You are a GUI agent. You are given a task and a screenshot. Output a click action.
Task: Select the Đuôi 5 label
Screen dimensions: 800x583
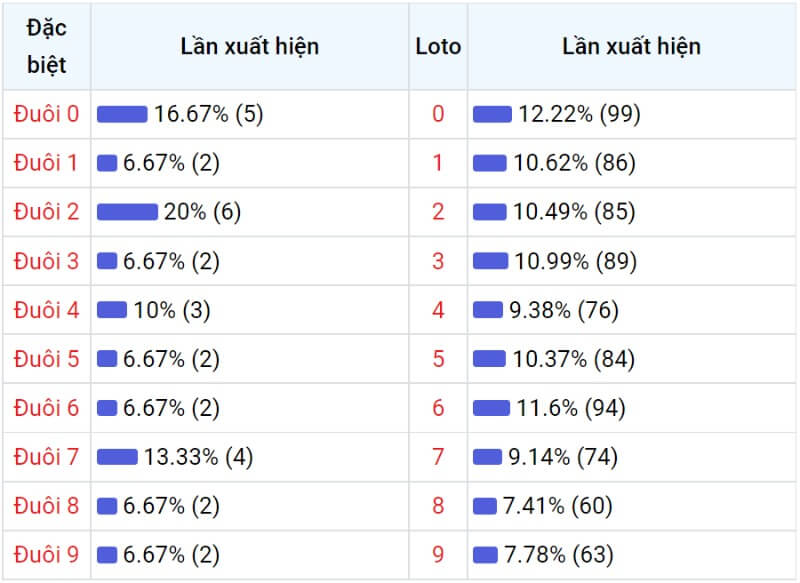point(46,359)
